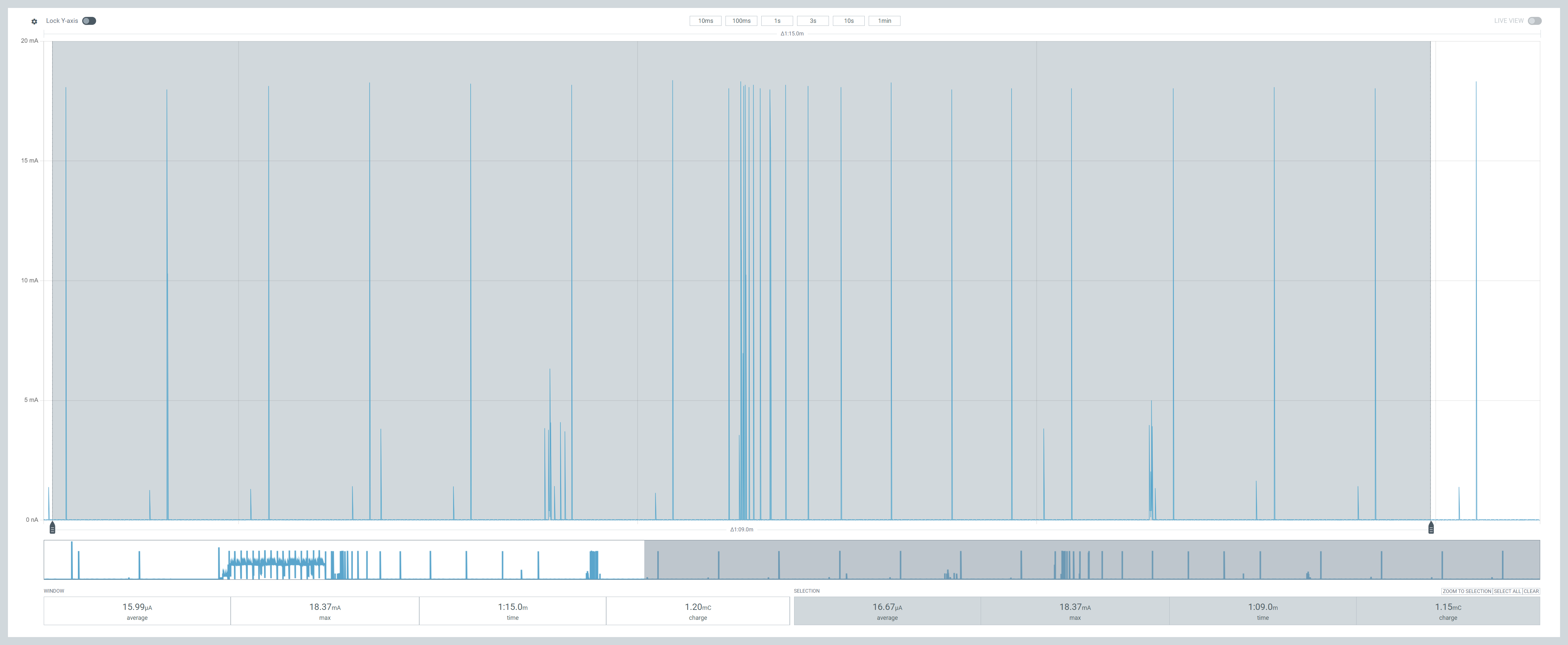Click the highlighted minimap window region
Image resolution: width=1568 pixels, height=645 pixels.
click(x=1091, y=560)
